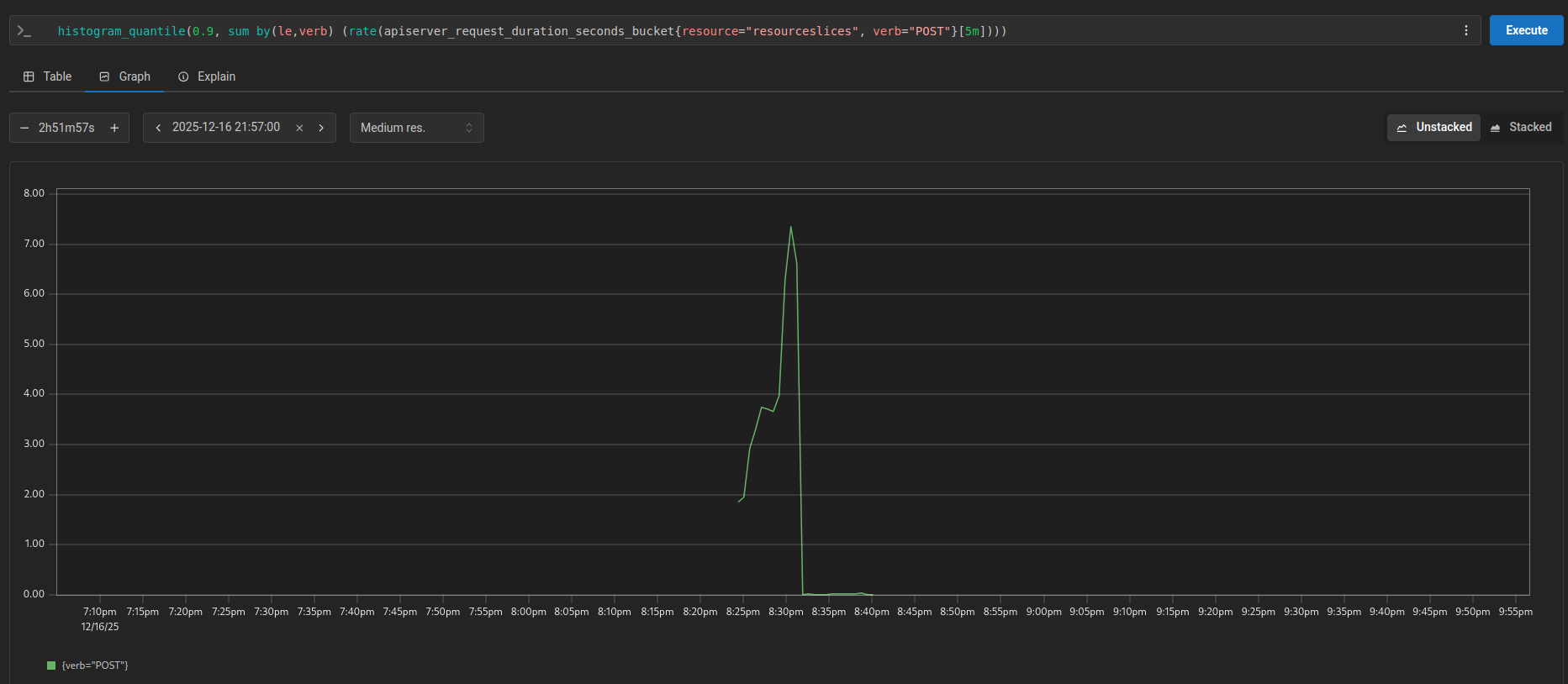The height and width of the screenshot is (684, 1568).
Task: Click the query prompt terminal icon
Action: tap(24, 31)
